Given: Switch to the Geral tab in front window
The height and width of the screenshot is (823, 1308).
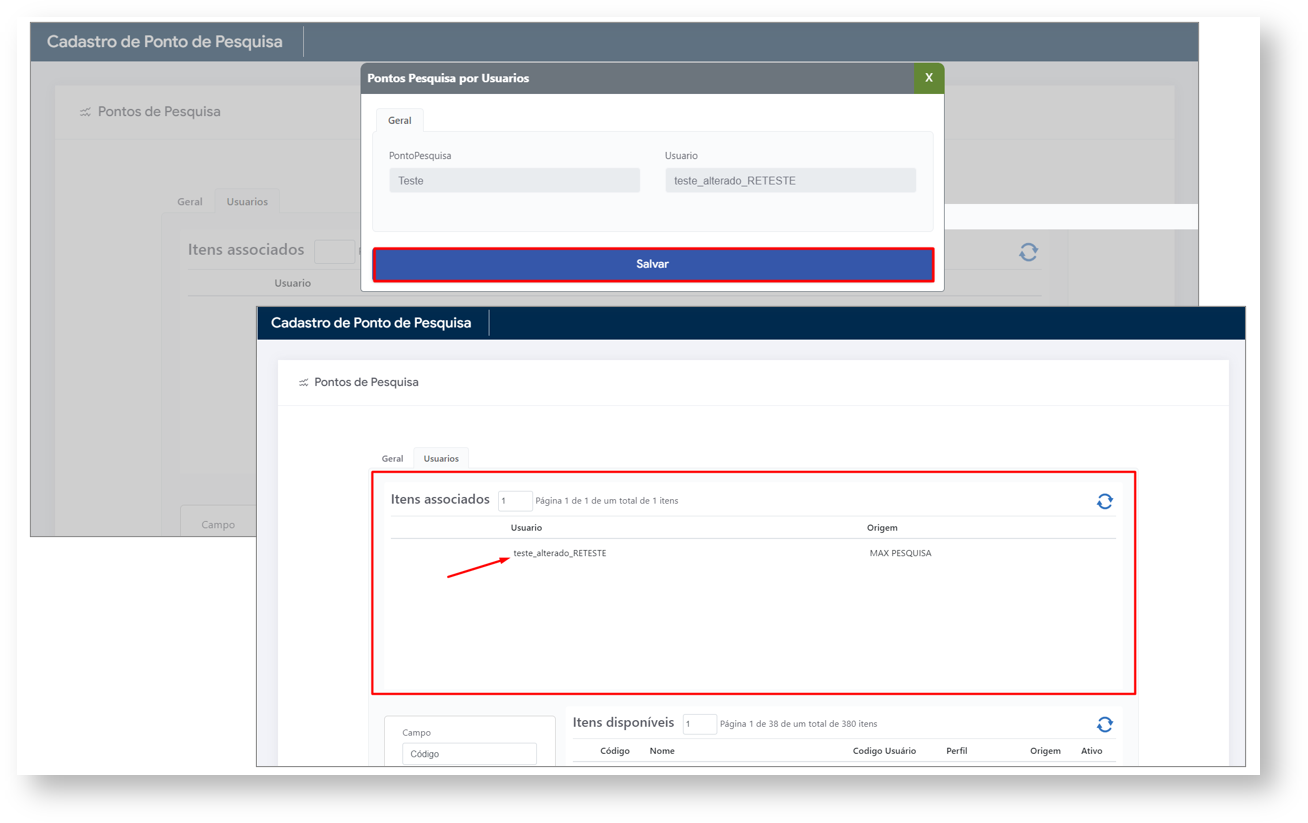Looking at the screenshot, I should (x=392, y=458).
